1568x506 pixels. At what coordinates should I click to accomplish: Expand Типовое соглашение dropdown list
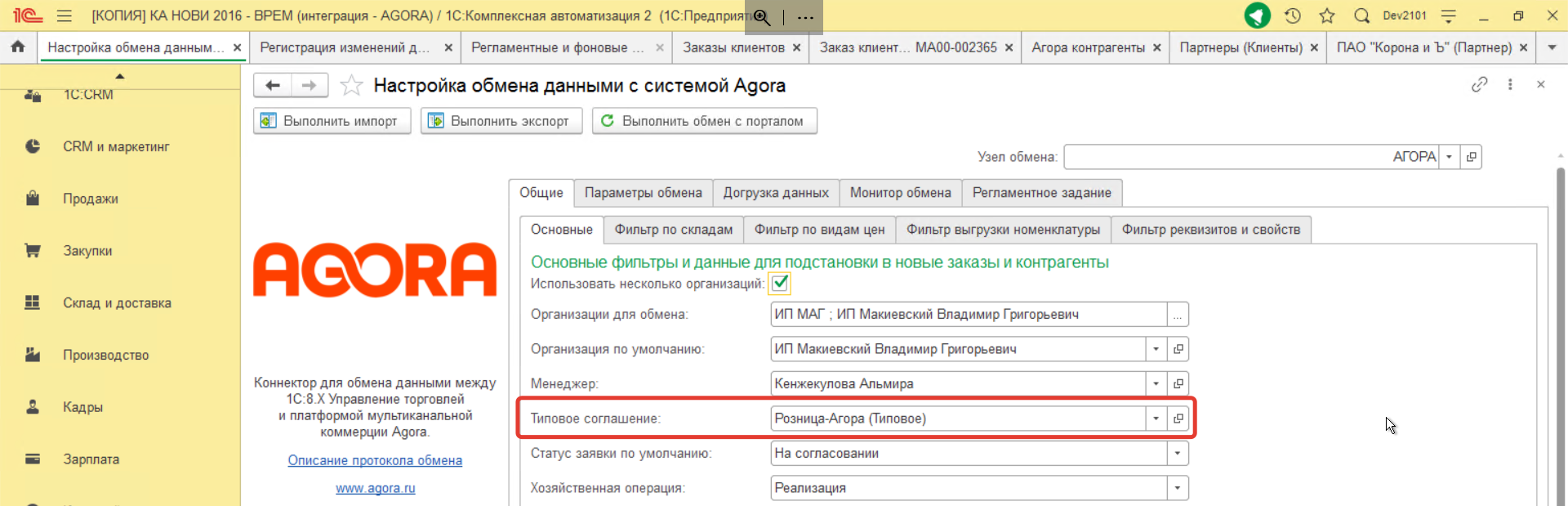[x=1156, y=419]
